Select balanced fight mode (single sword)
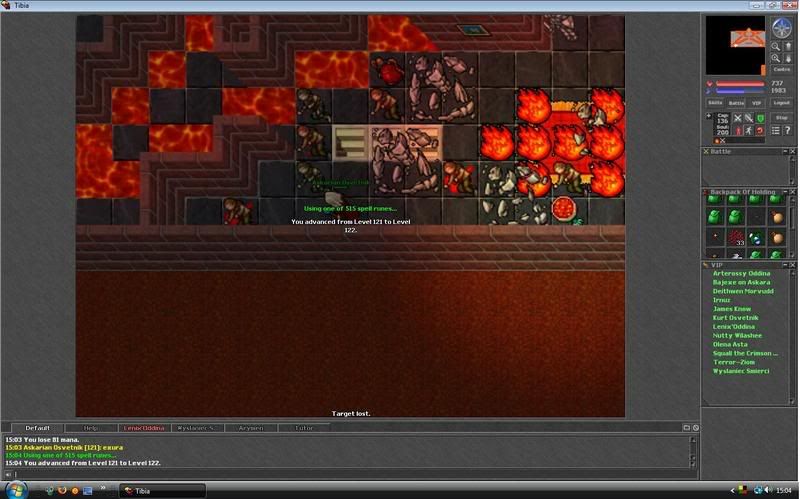Screen dimensions: 800x499 tap(749, 118)
